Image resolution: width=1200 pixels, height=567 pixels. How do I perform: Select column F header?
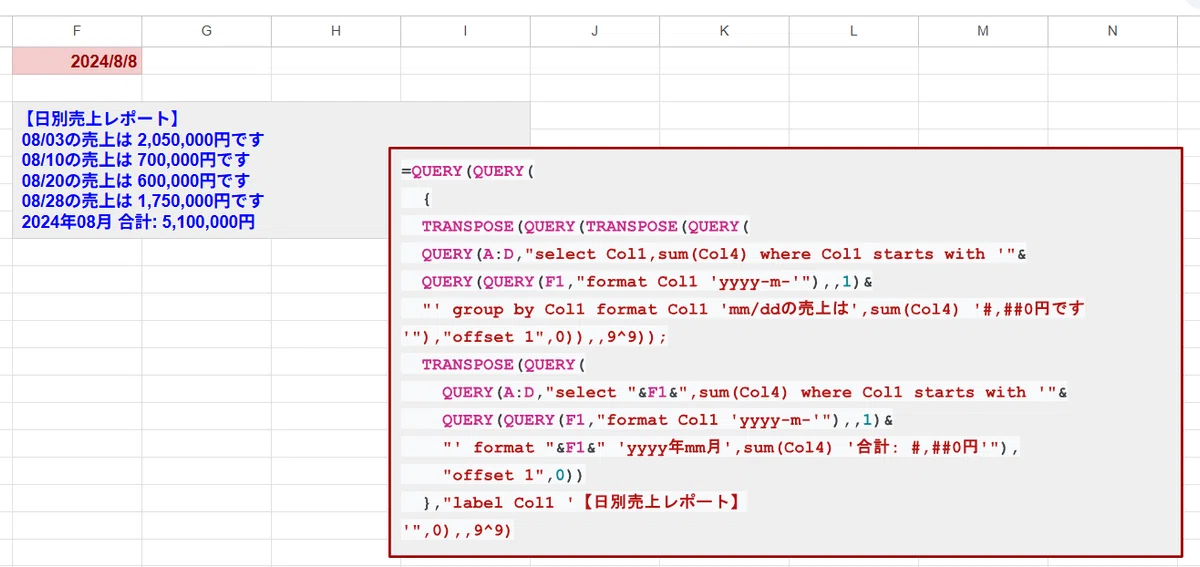77,31
